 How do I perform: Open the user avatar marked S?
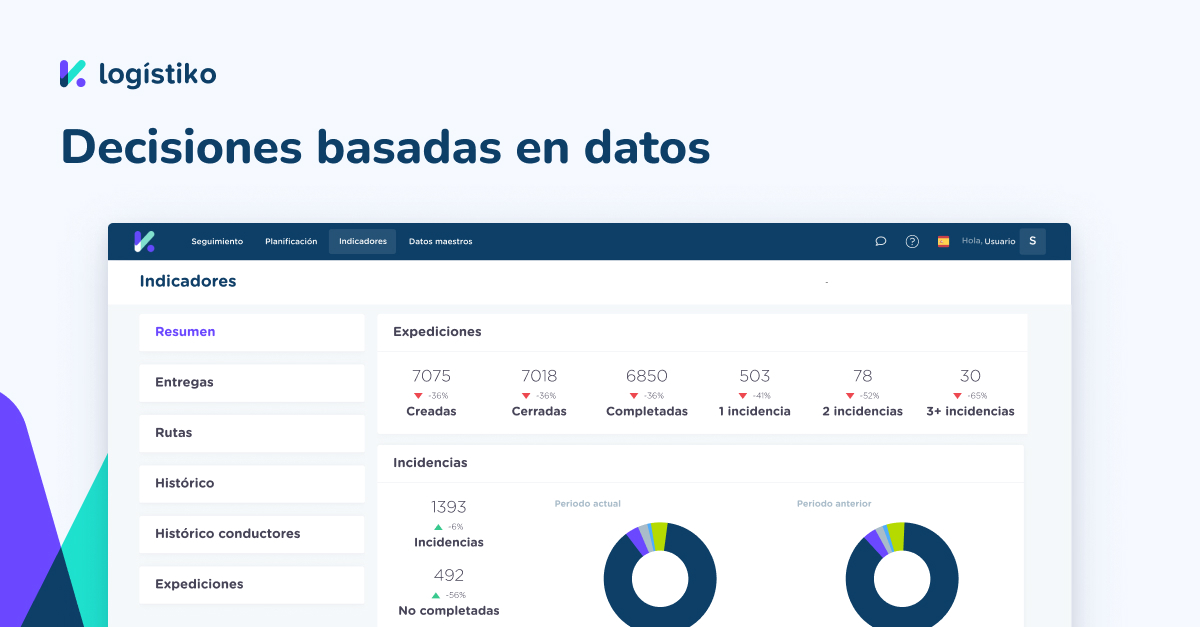click(1031, 241)
